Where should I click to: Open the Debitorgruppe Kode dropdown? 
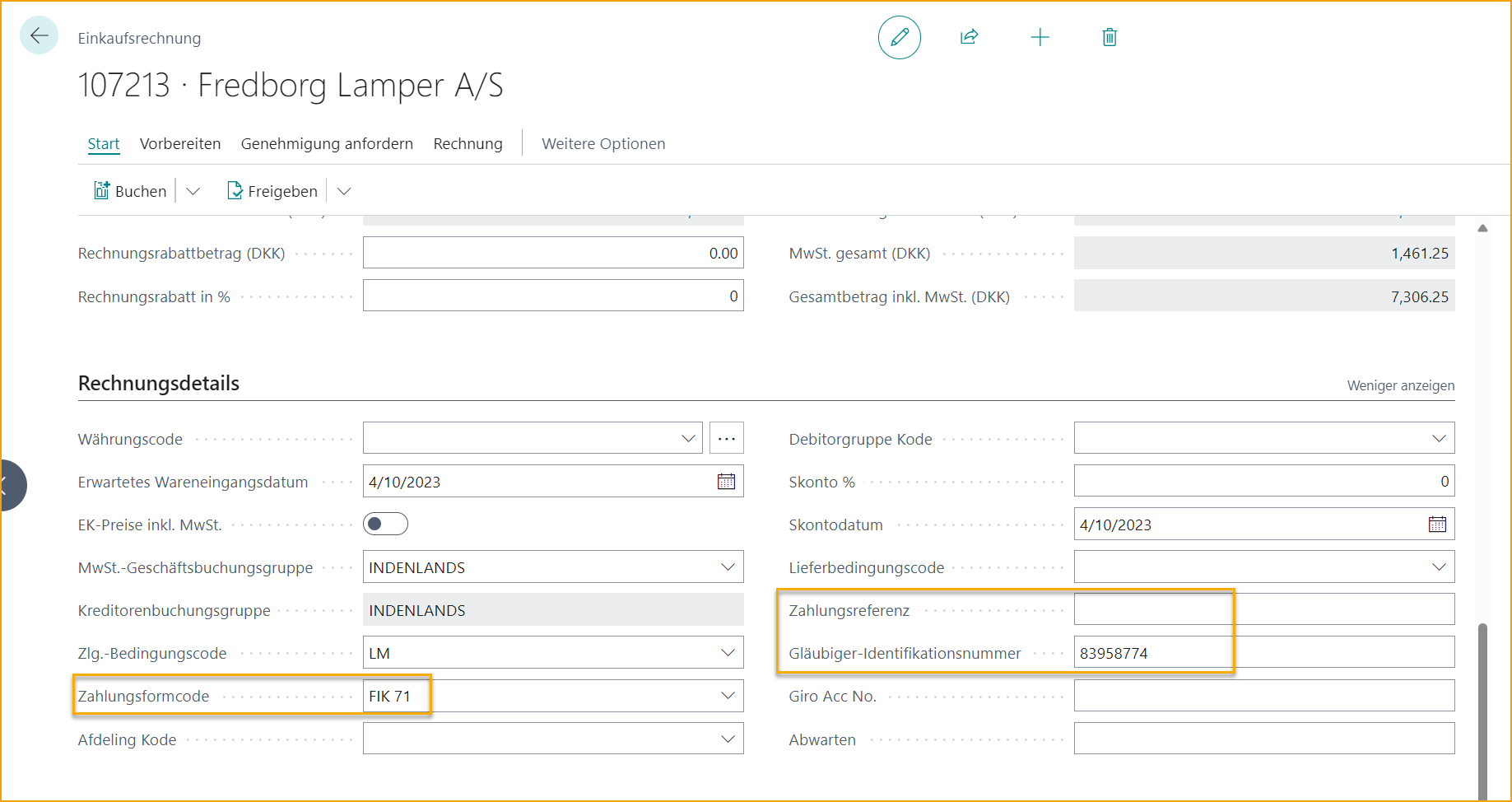(x=1438, y=439)
